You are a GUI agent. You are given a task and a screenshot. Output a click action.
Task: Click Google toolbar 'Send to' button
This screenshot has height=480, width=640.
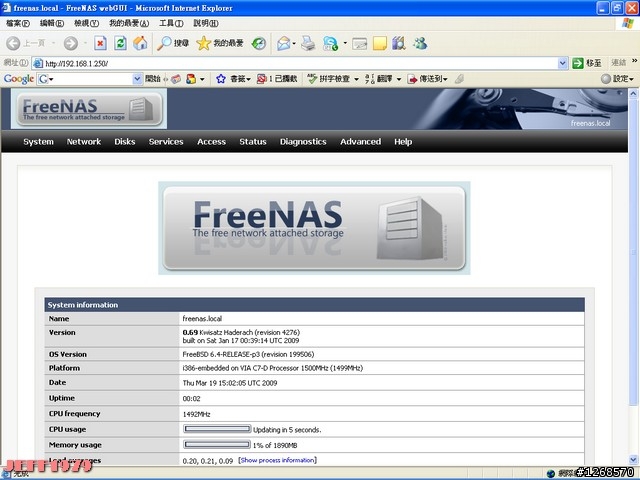click(x=427, y=79)
